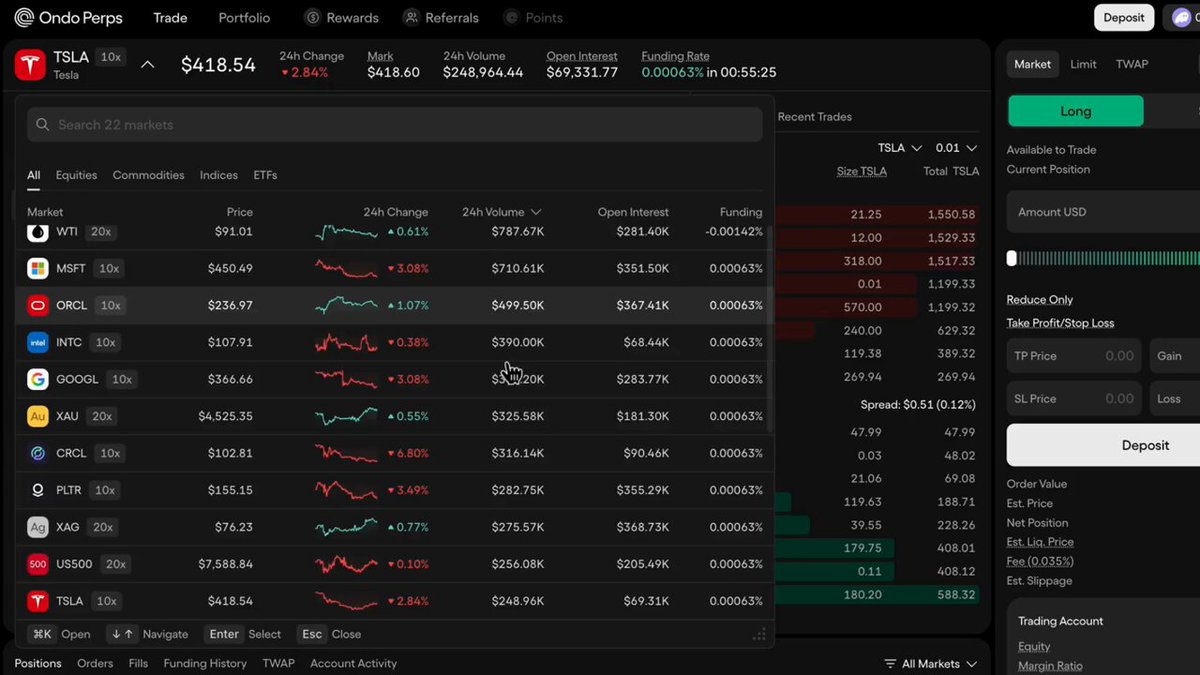Open the Account Activity tab
1200x675 pixels.
coord(353,663)
